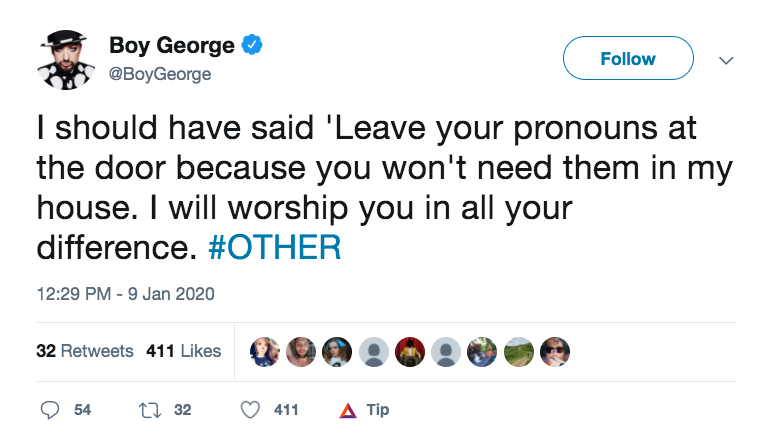Open the tweet options chevron menu
The height and width of the screenshot is (447, 770).
(727, 60)
